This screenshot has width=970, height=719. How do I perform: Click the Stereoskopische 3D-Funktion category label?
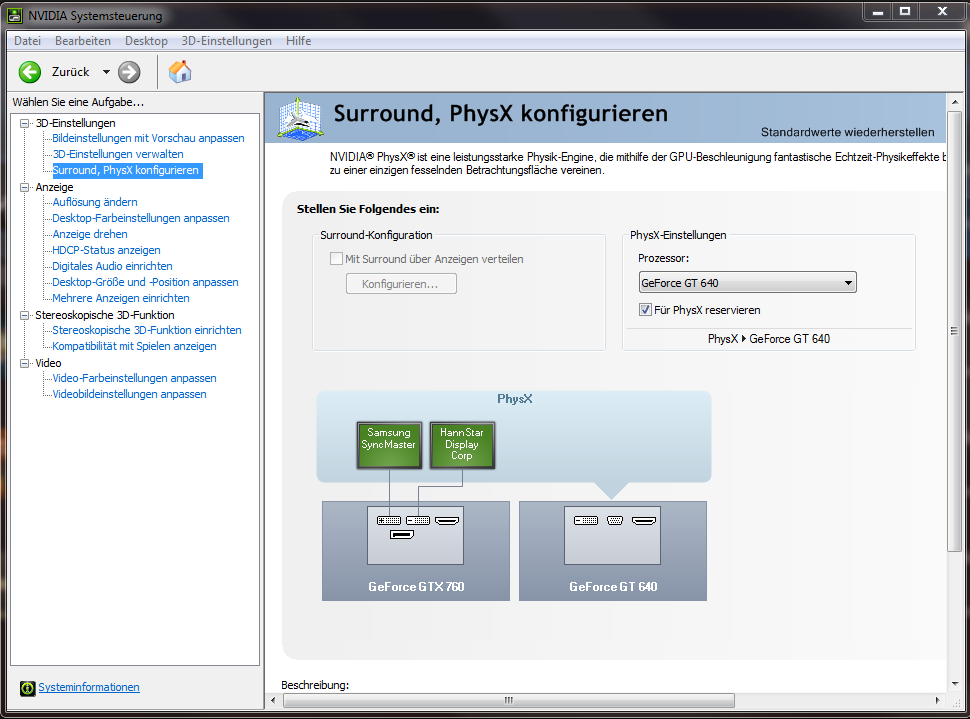pos(105,315)
